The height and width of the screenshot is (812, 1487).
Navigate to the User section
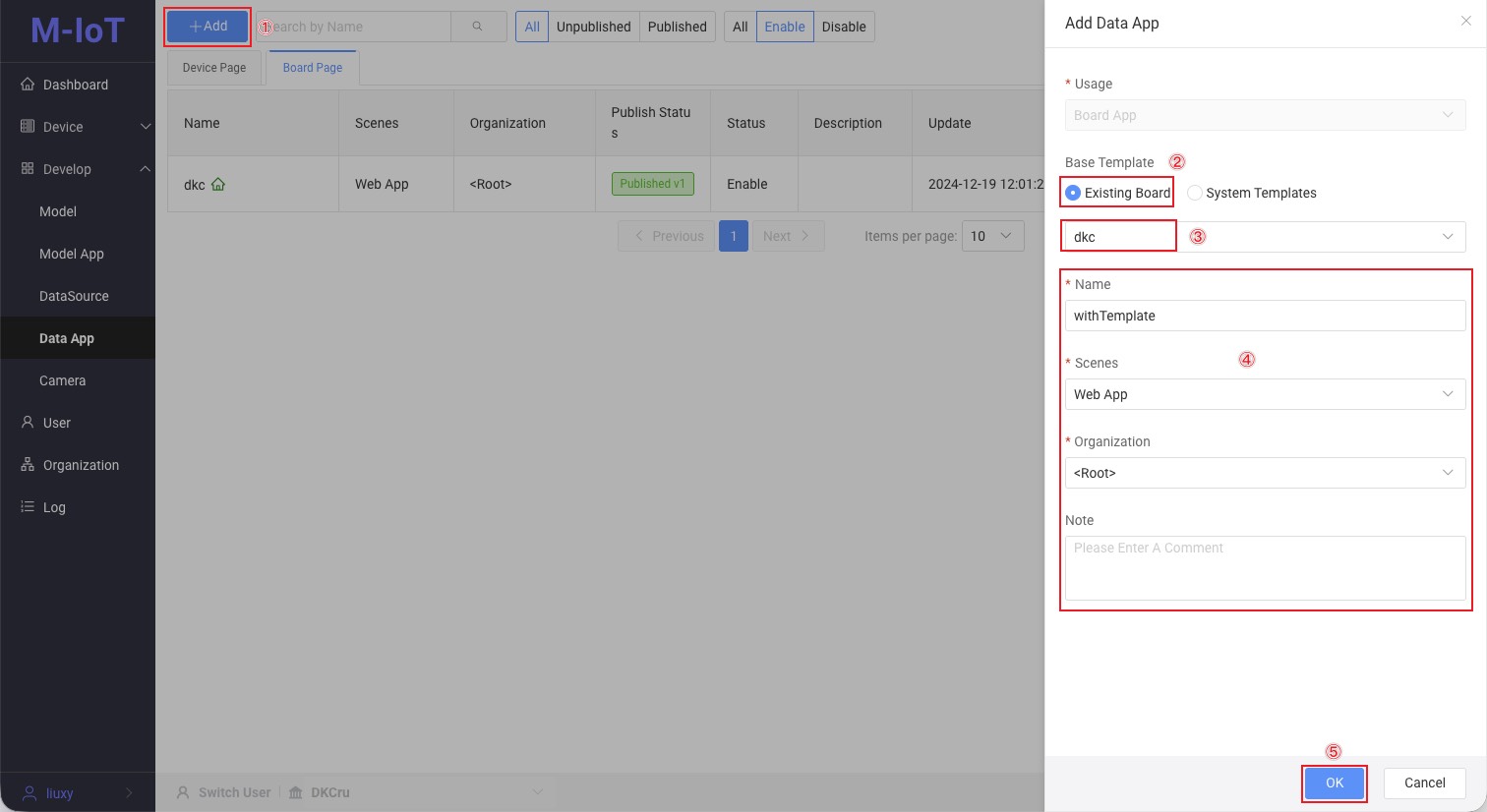(x=57, y=423)
